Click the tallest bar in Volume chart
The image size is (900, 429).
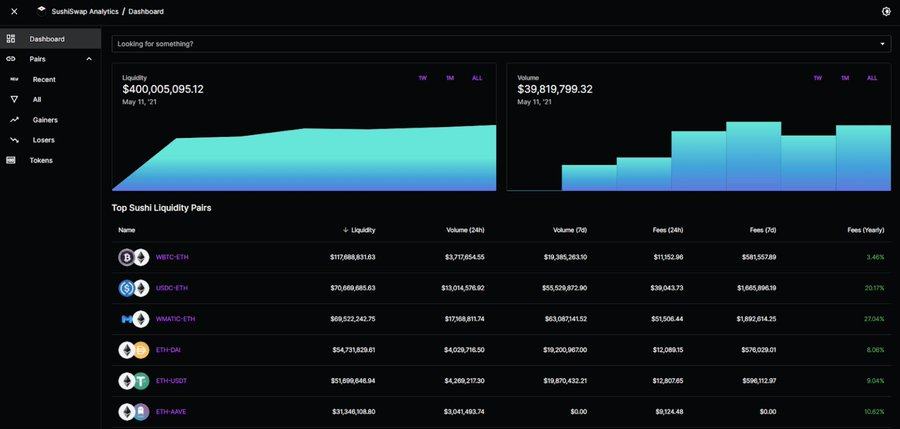(753, 156)
